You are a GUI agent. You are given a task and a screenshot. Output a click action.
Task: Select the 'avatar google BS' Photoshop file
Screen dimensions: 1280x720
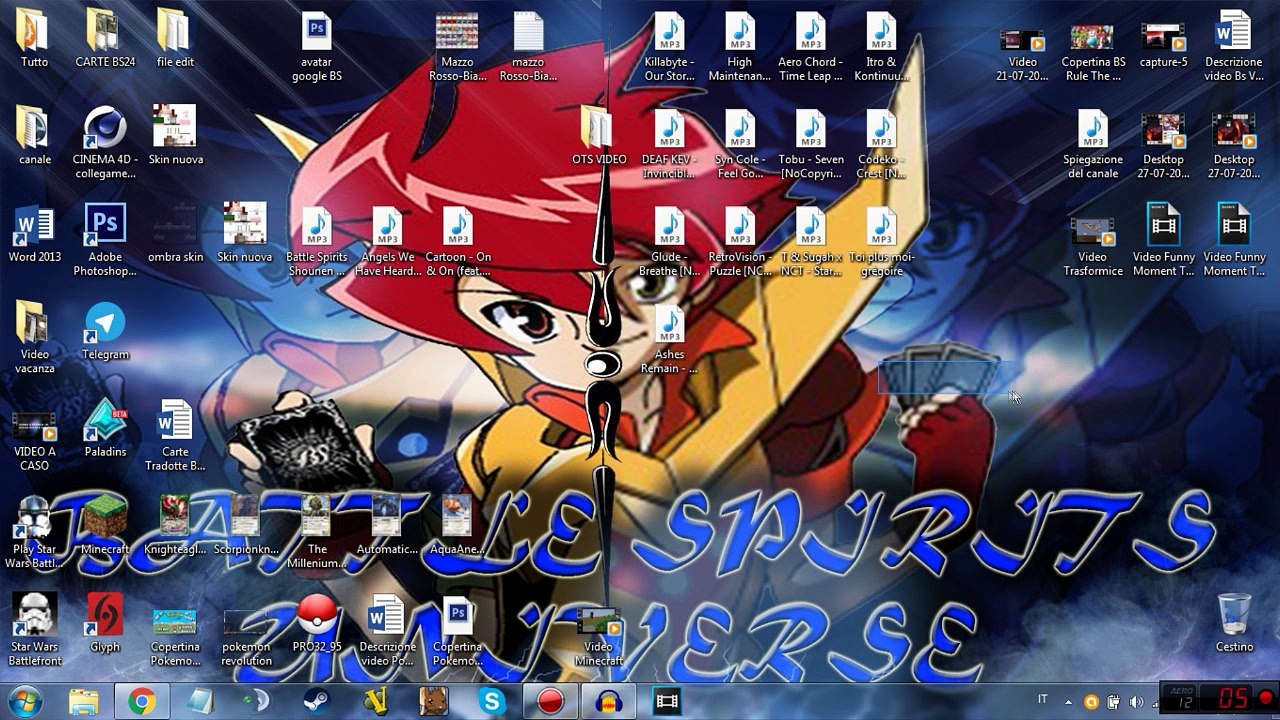tap(316, 32)
